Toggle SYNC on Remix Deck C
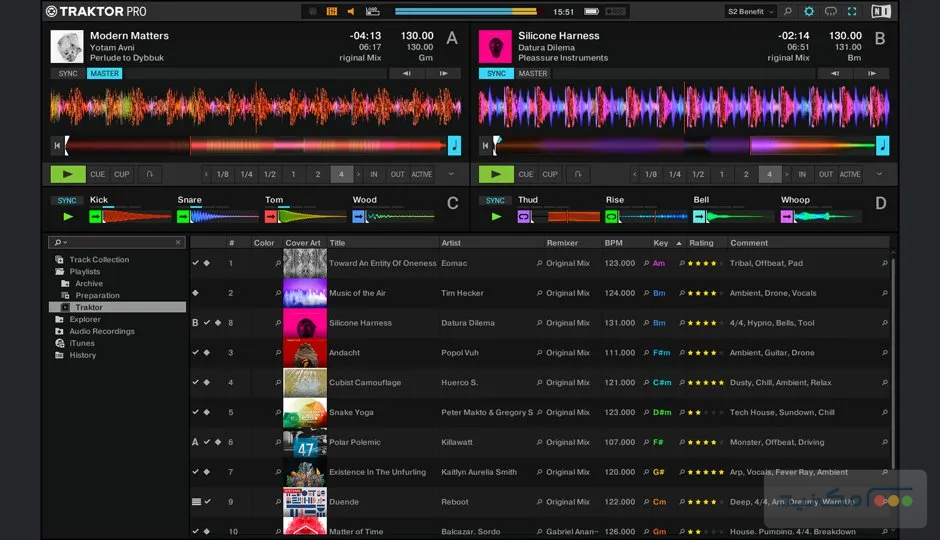This screenshot has height=540, width=940. [67, 200]
